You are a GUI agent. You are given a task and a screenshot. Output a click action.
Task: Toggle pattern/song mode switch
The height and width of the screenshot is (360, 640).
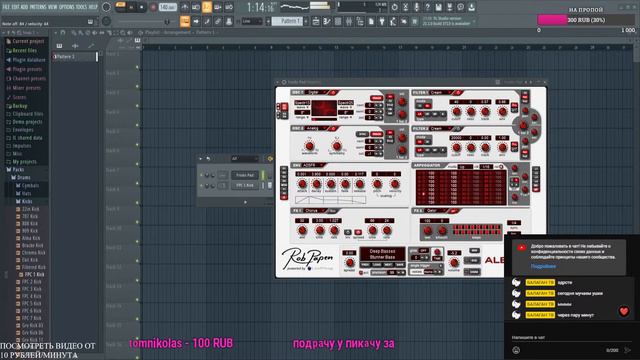[x=120, y=6]
